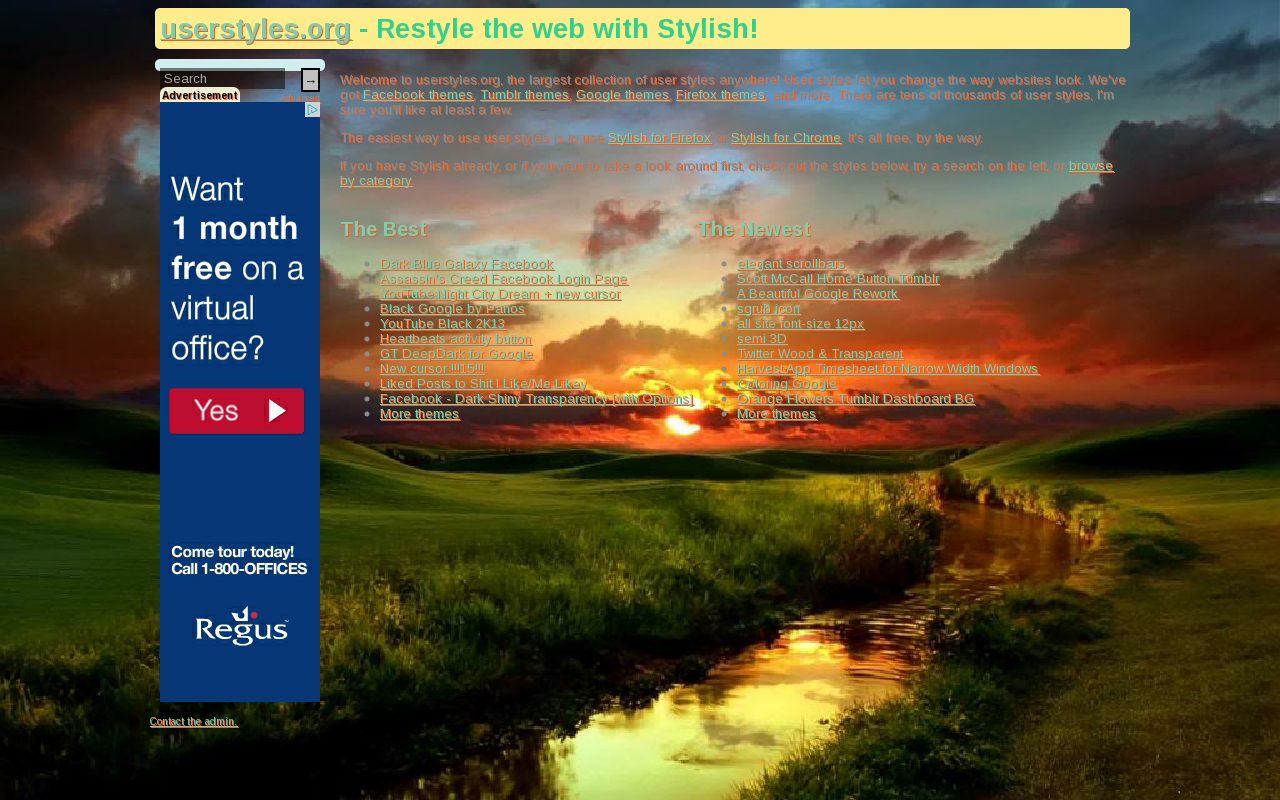This screenshot has height=800, width=1280.
Task: Open the Google themes link
Action: click(x=623, y=95)
